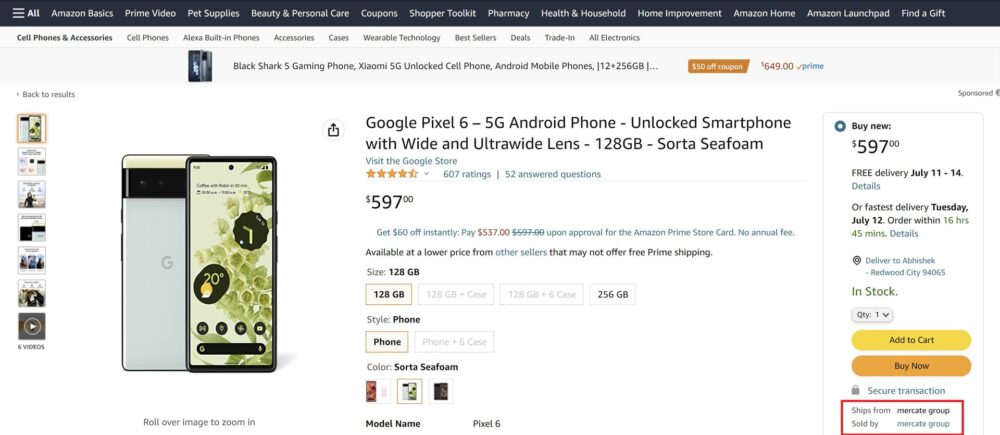Select the first product thumbnail image

[31, 128]
